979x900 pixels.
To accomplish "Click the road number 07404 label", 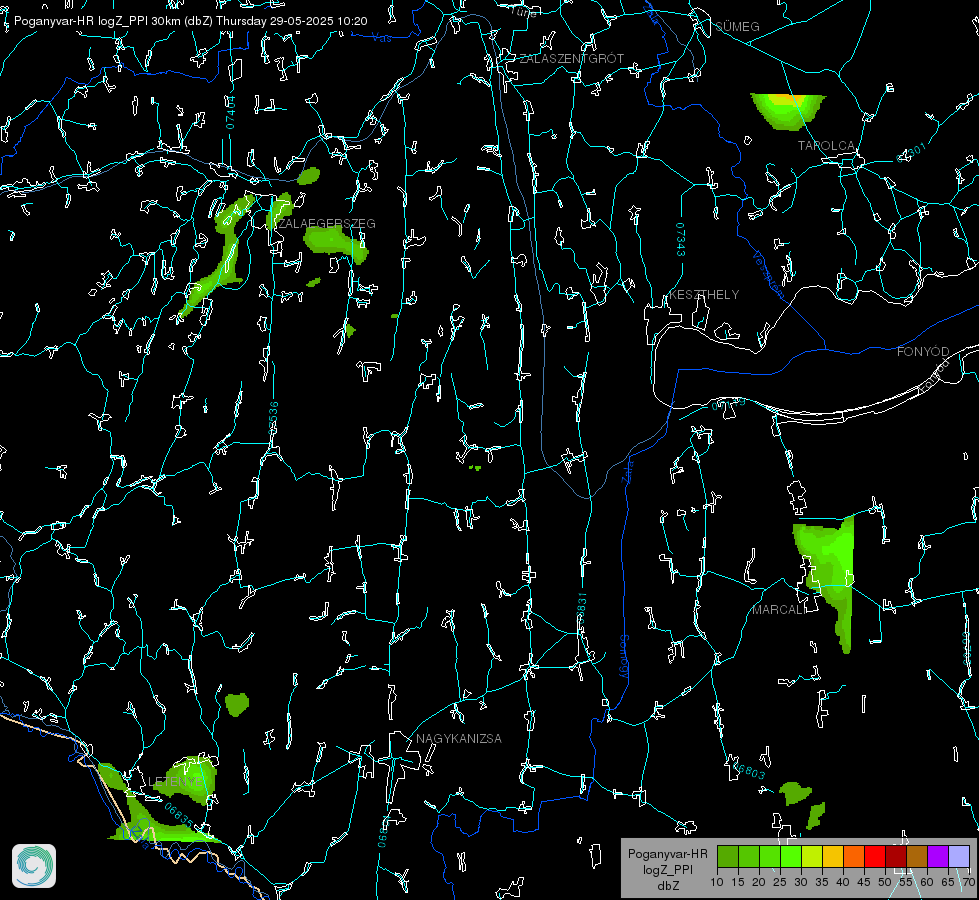I will tap(230, 113).
